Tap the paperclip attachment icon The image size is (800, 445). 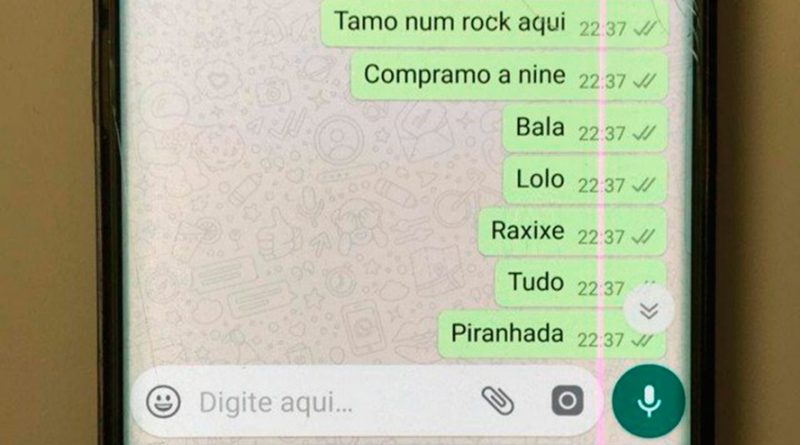coord(497,400)
